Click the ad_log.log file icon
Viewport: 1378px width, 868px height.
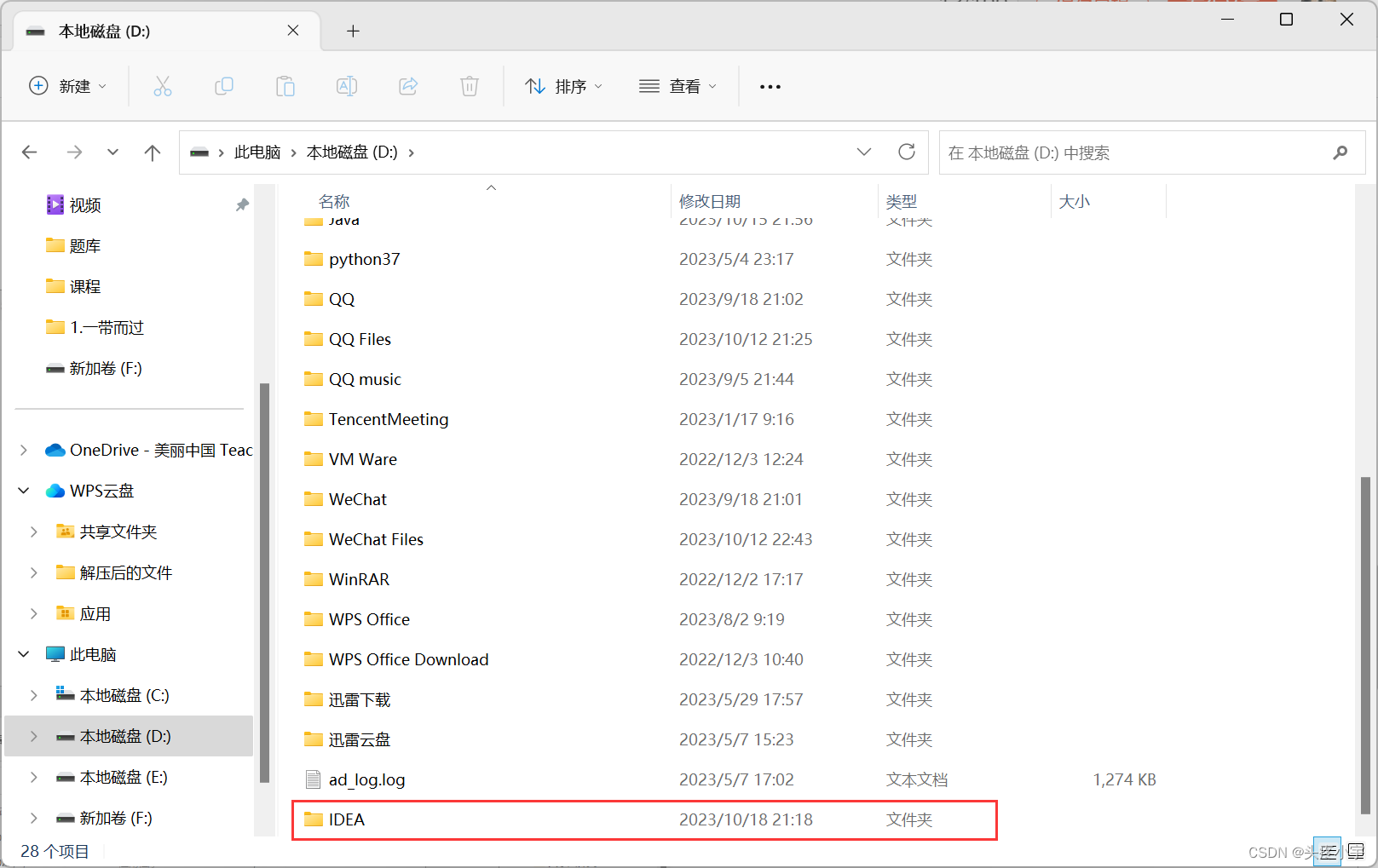pyautogui.click(x=314, y=779)
